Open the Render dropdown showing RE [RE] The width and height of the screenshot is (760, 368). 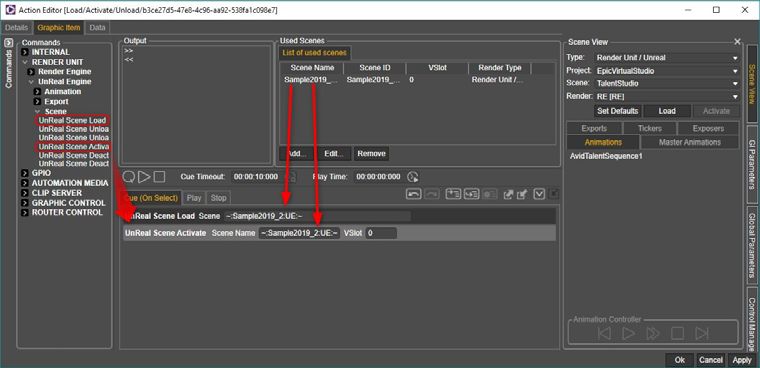coord(735,96)
